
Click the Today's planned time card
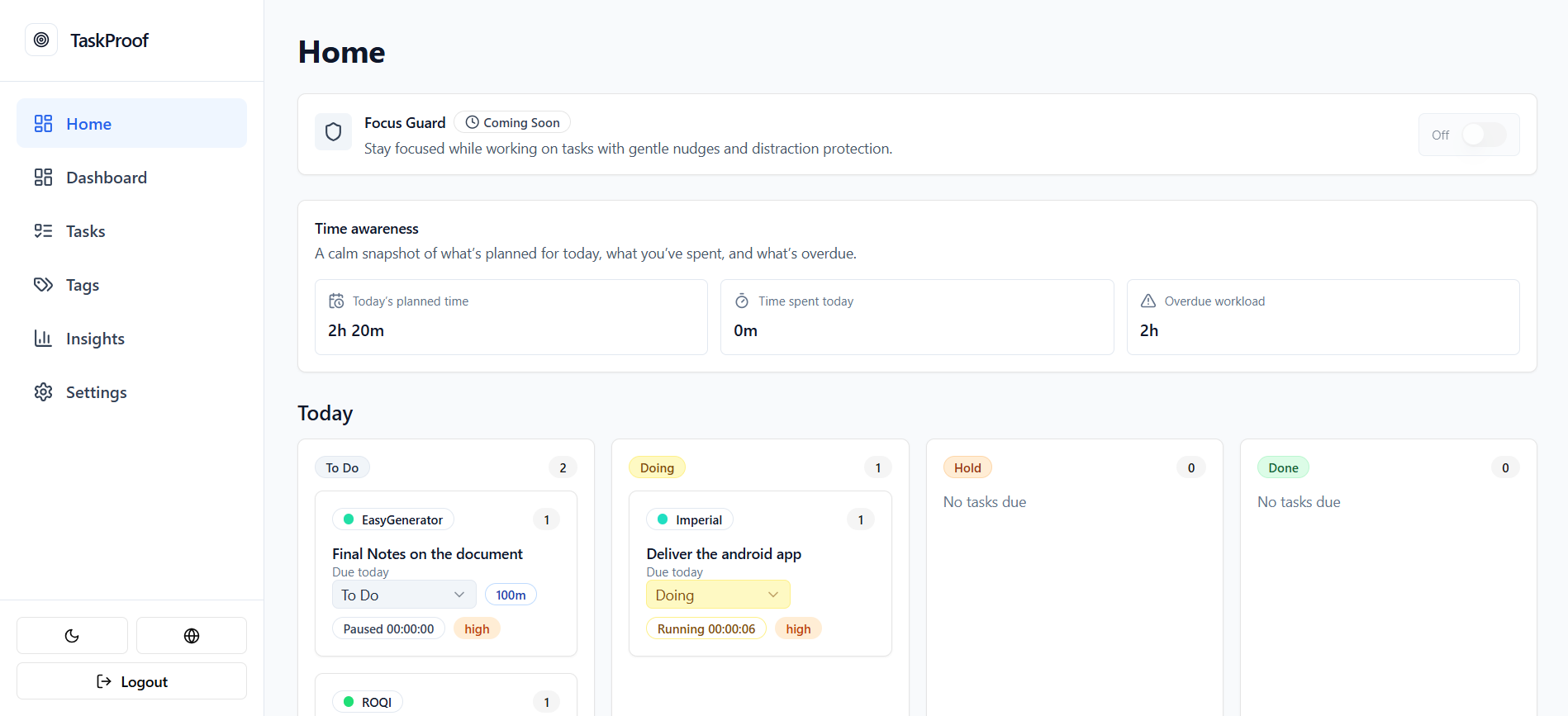pyautogui.click(x=511, y=317)
